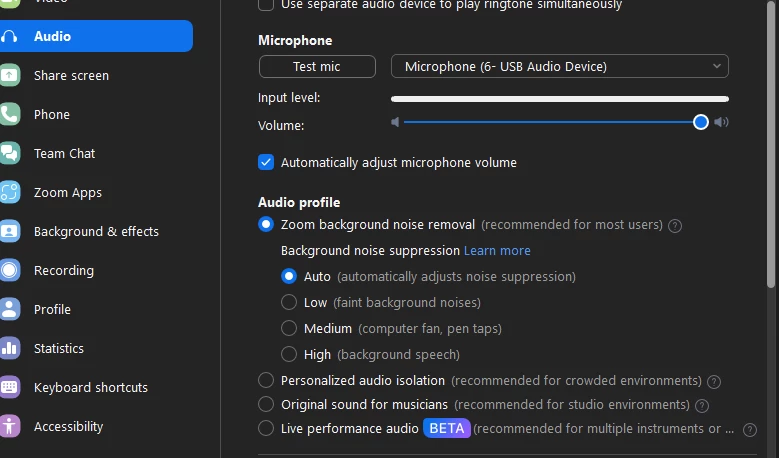The height and width of the screenshot is (458, 779).
Task: Open help for Zoom background noise removal
Action: [x=675, y=226]
